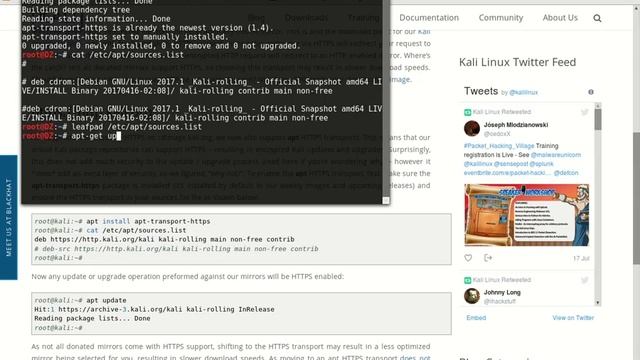Click 'Now any update or upgrade operation' sentence
The width and height of the screenshot is (640, 360).
(x=188, y=276)
